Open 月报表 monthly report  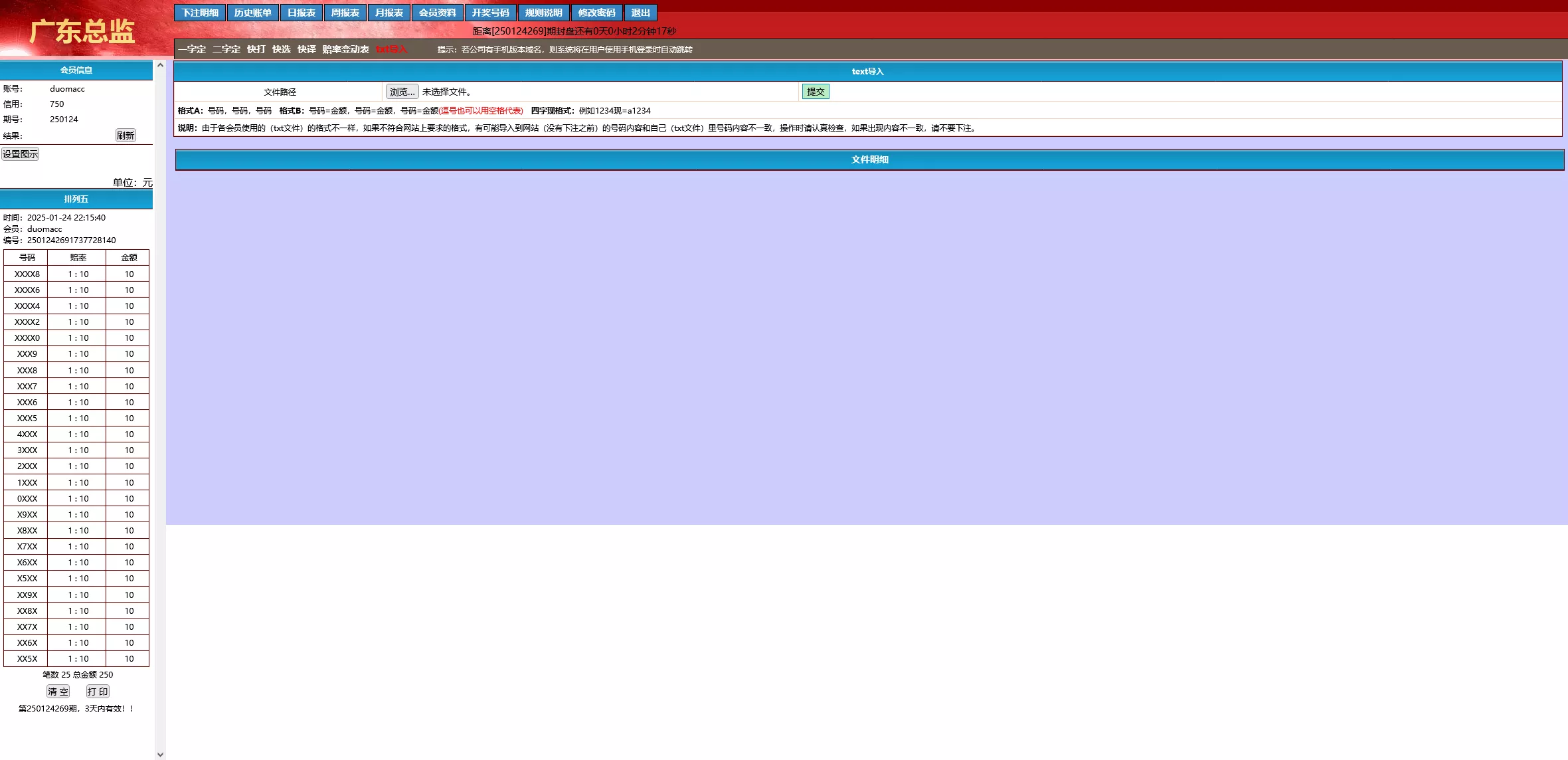(389, 13)
